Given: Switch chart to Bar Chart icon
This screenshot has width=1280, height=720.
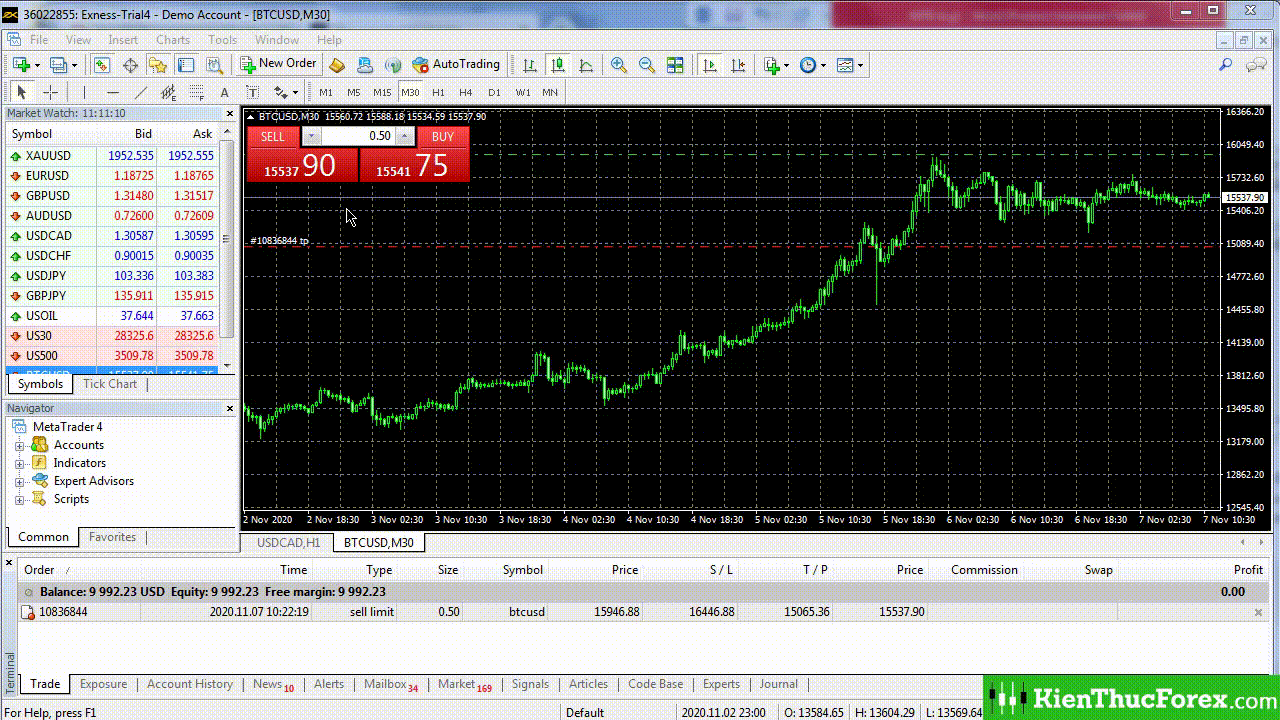Looking at the screenshot, I should pos(530,65).
